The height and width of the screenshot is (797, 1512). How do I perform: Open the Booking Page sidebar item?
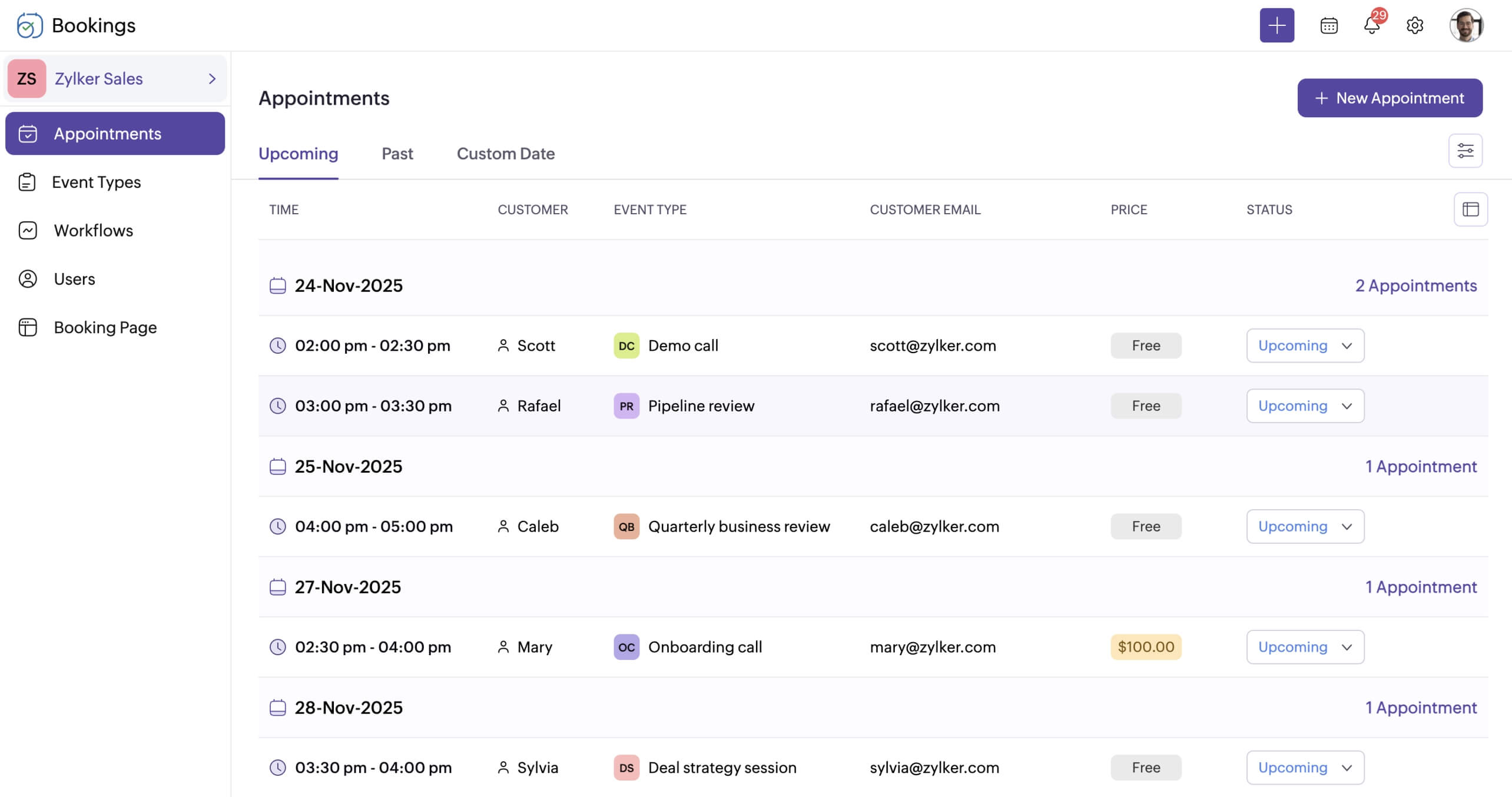click(x=105, y=327)
